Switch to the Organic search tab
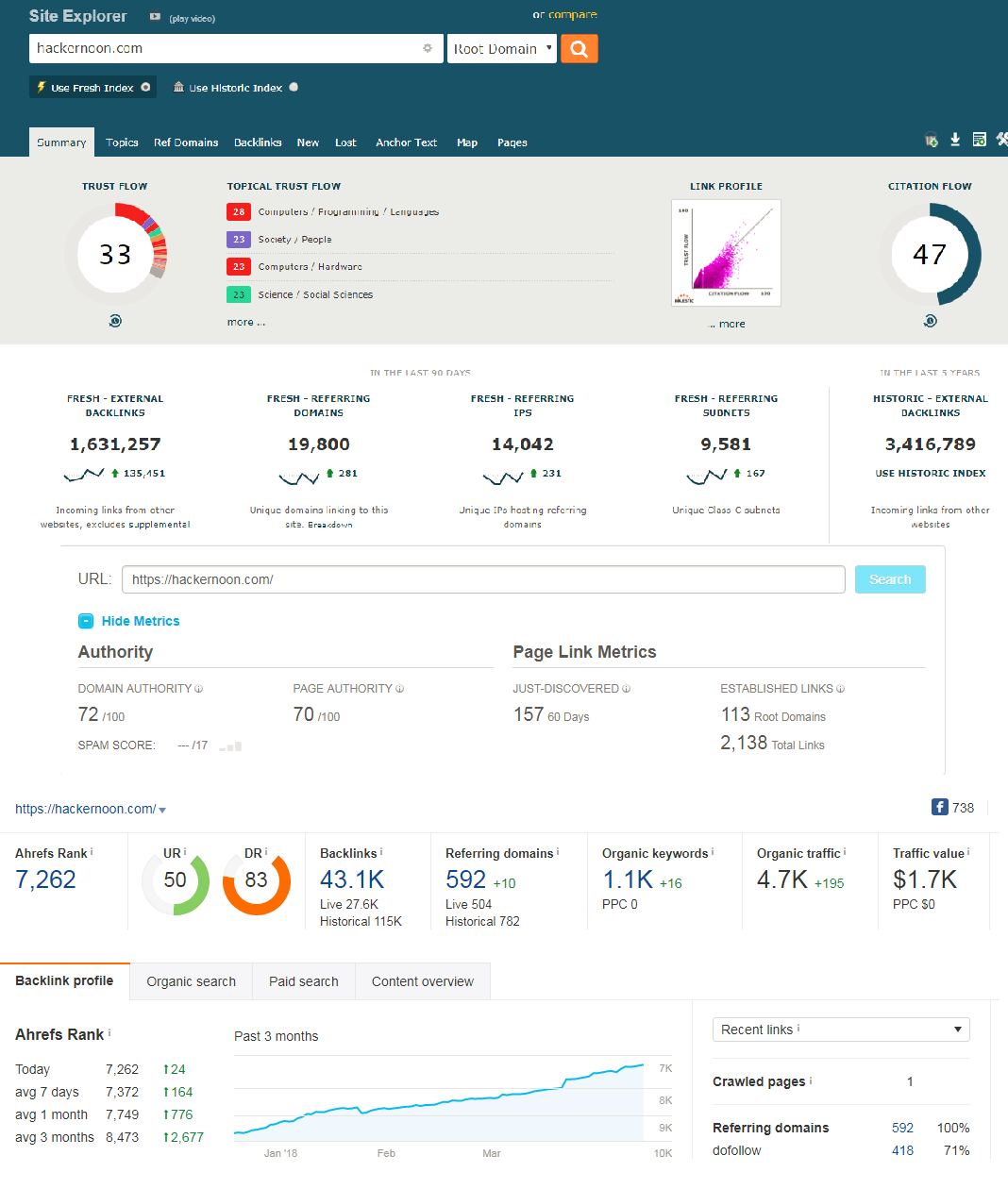1008x1189 pixels. pyautogui.click(x=191, y=981)
